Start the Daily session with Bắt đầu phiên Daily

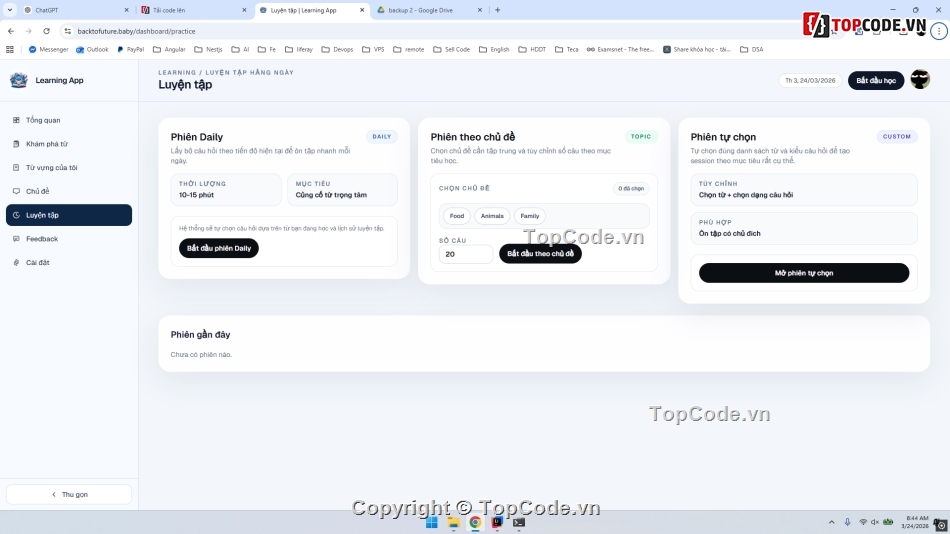pyautogui.click(x=219, y=248)
